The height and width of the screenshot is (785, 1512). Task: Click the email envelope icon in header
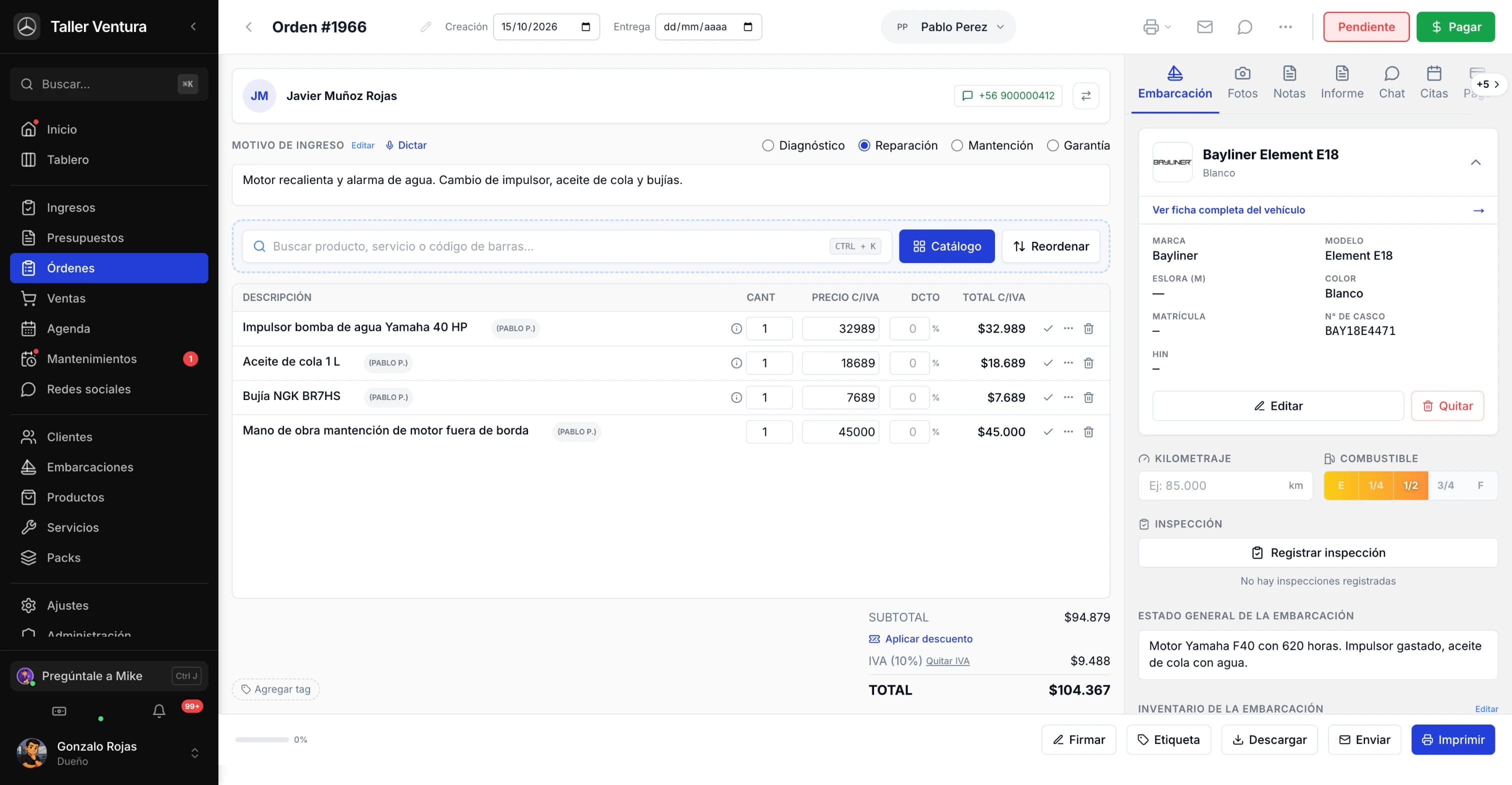[x=1204, y=27]
